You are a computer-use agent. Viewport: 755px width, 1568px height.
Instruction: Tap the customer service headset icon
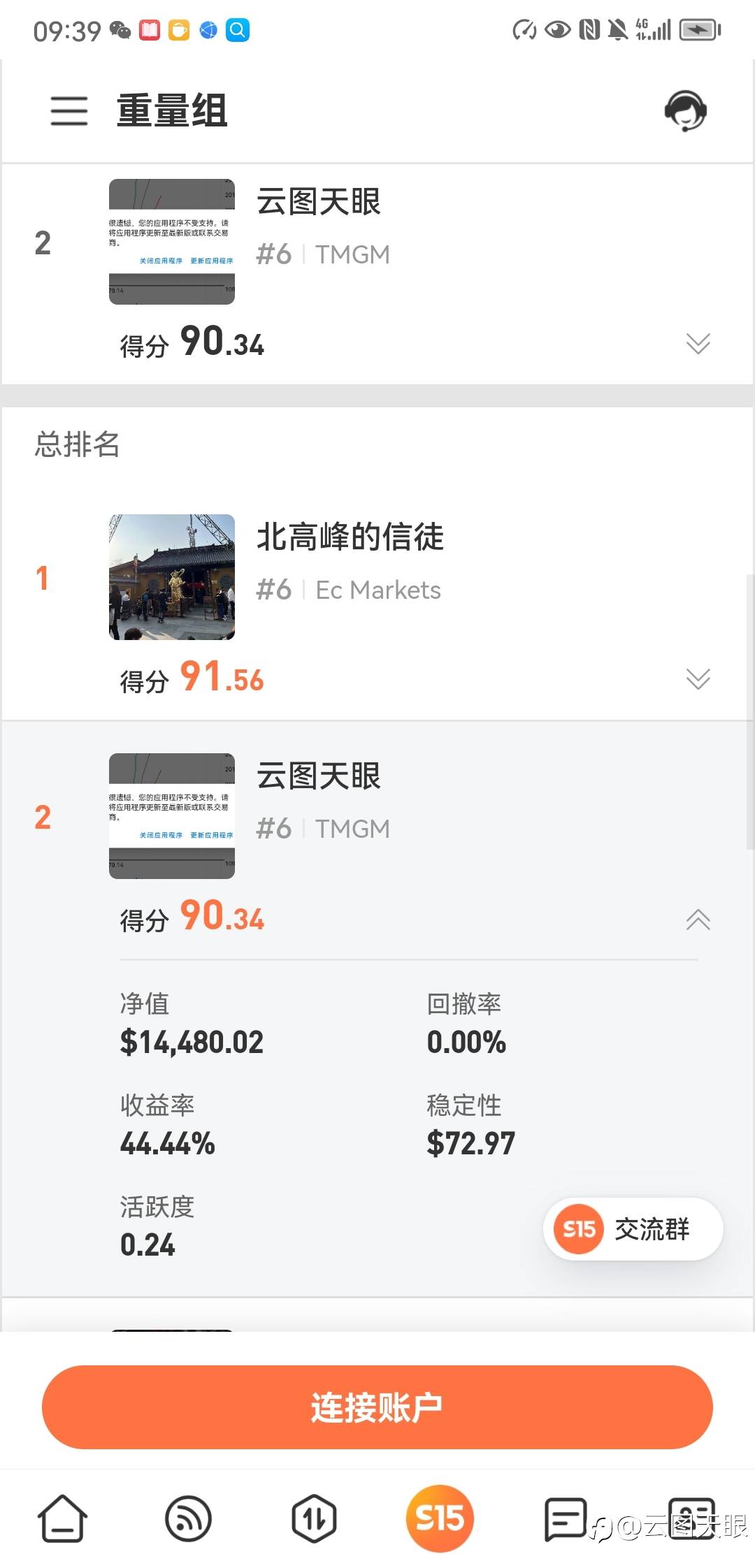tap(685, 111)
